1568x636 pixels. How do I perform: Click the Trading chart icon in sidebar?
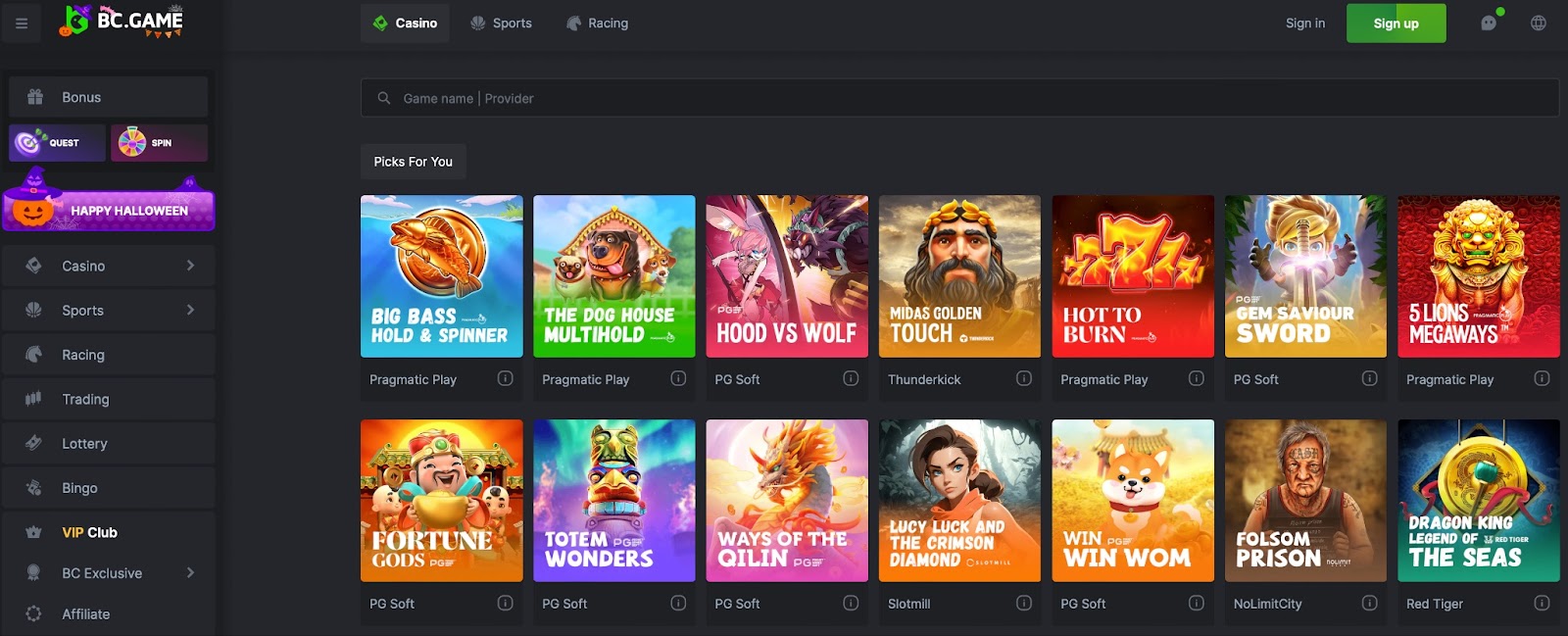tap(33, 399)
